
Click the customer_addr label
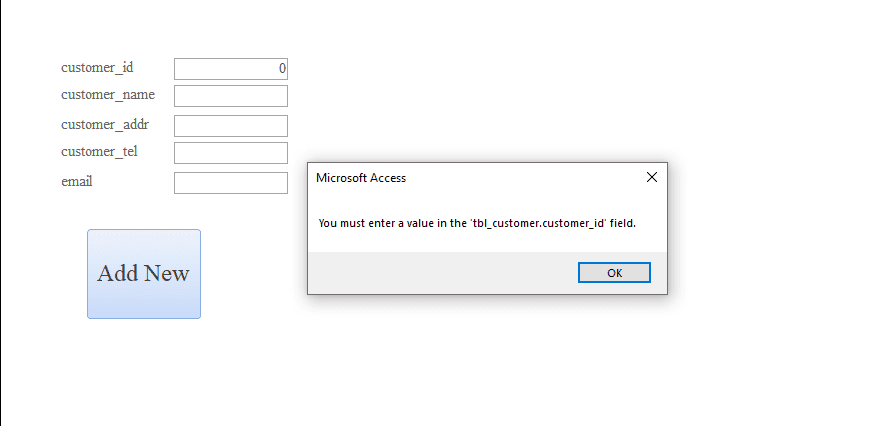[x=105, y=125]
